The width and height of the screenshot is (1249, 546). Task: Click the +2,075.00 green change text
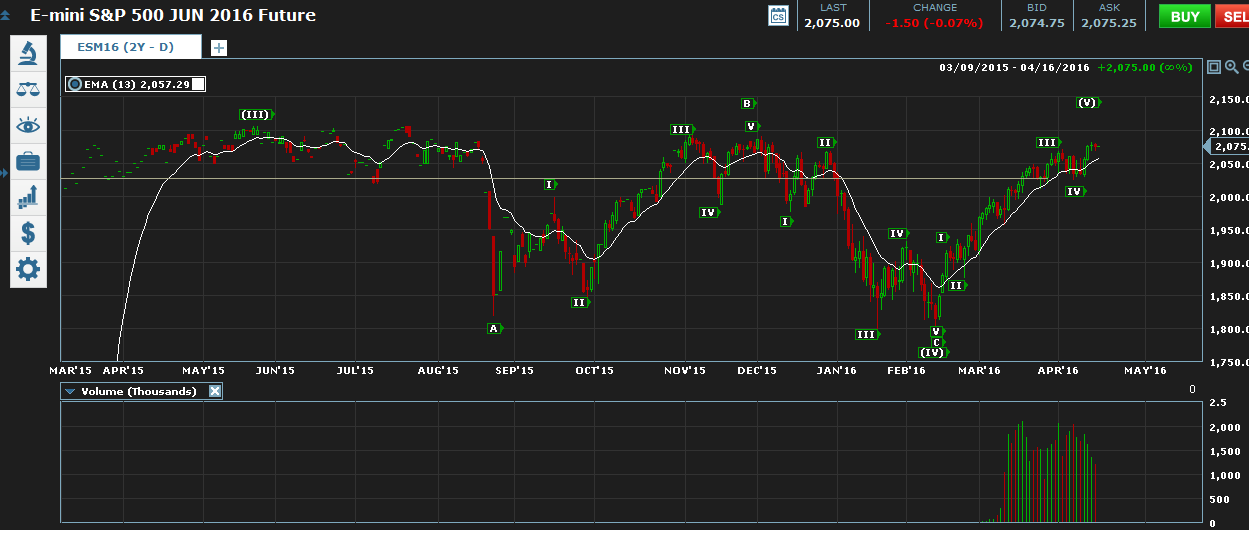(1126, 67)
